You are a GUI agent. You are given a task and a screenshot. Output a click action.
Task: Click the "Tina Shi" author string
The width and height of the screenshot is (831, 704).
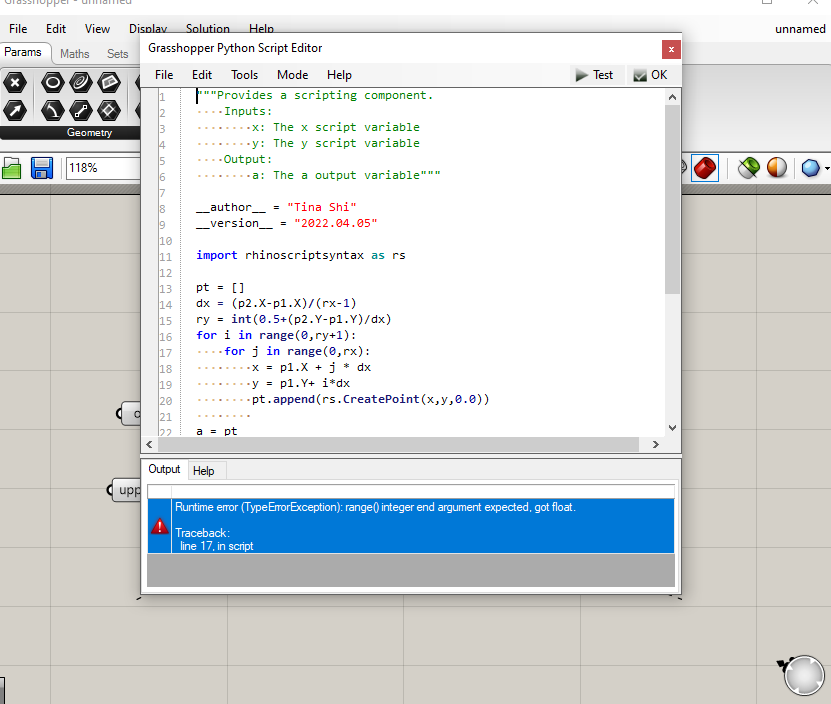click(x=322, y=207)
